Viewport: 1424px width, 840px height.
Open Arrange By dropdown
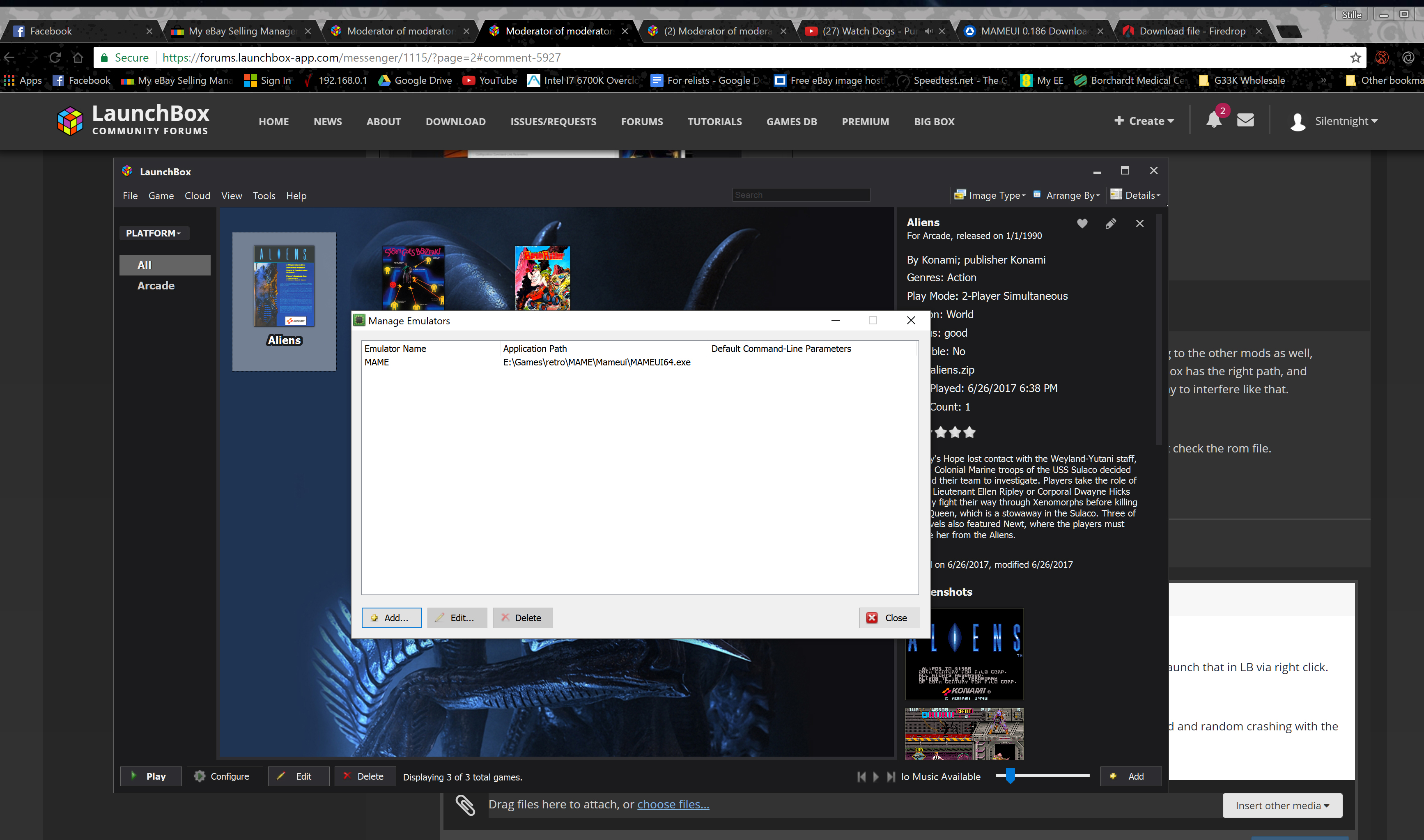pos(1066,195)
